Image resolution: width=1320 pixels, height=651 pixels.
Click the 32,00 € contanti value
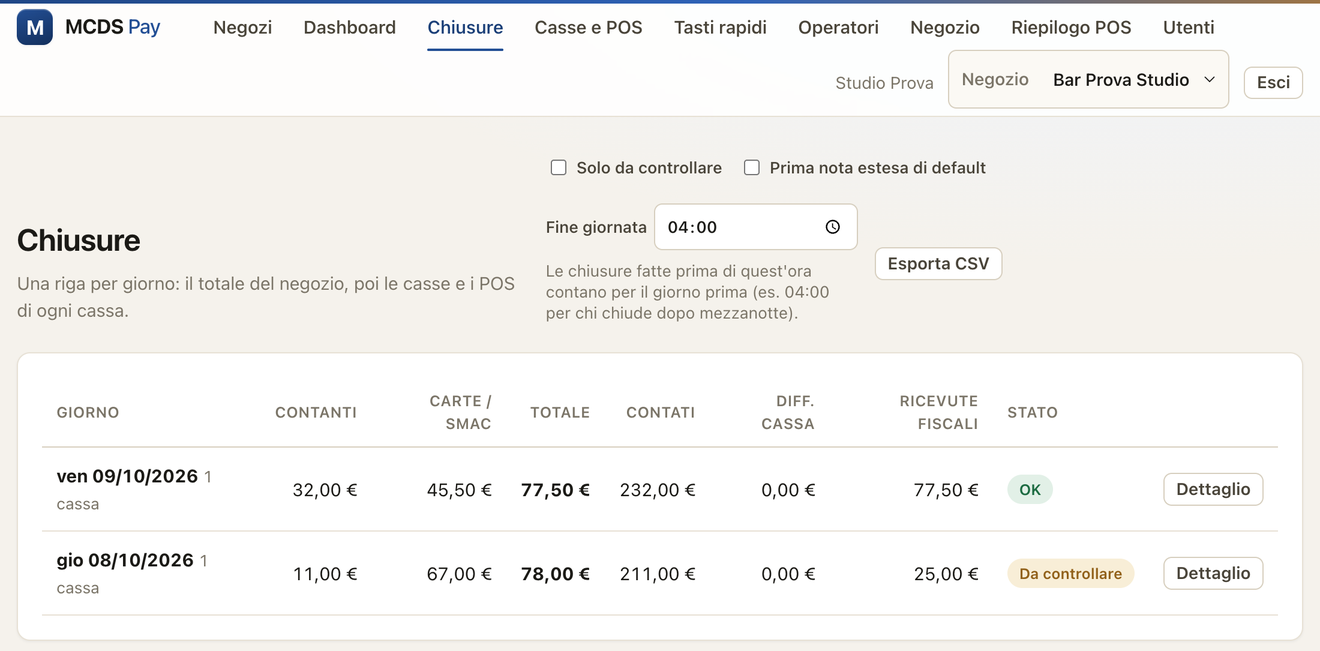click(x=325, y=490)
